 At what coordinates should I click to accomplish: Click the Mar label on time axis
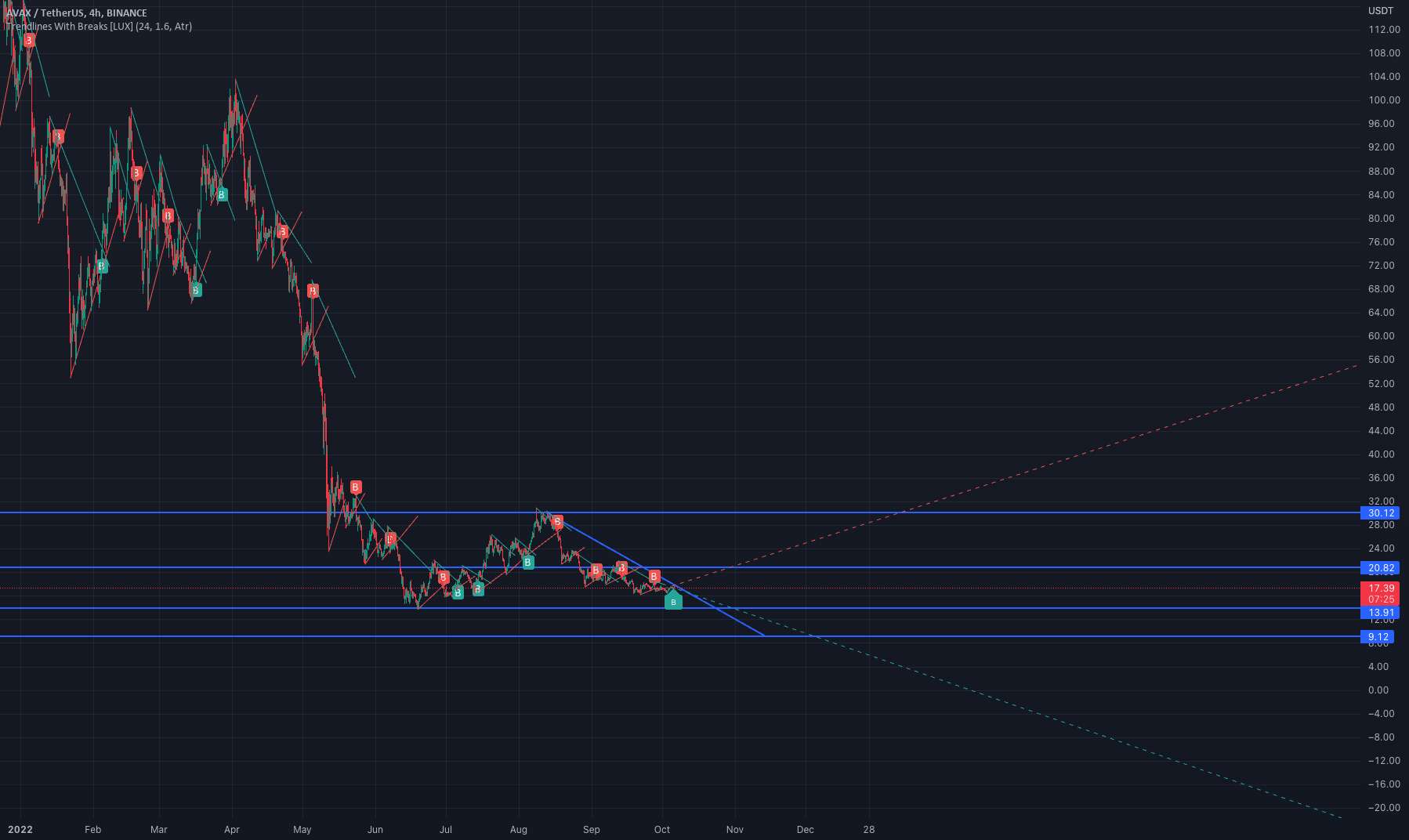pos(158,829)
